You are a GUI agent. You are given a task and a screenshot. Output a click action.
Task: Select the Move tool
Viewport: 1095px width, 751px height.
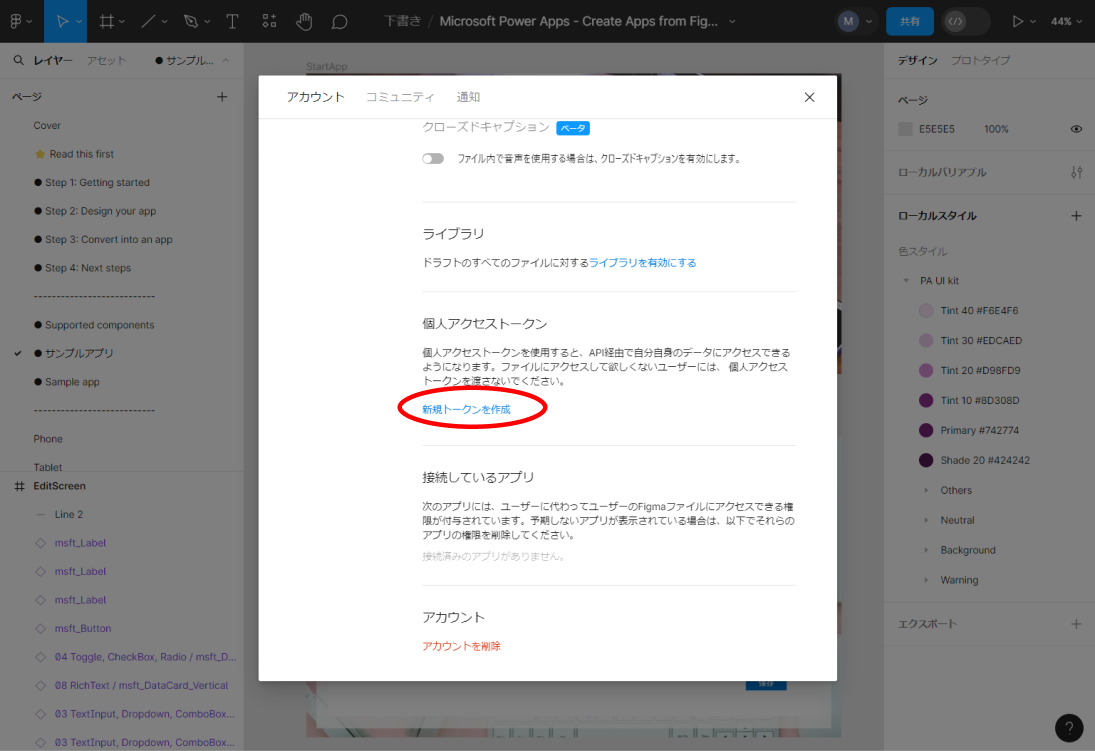61,22
